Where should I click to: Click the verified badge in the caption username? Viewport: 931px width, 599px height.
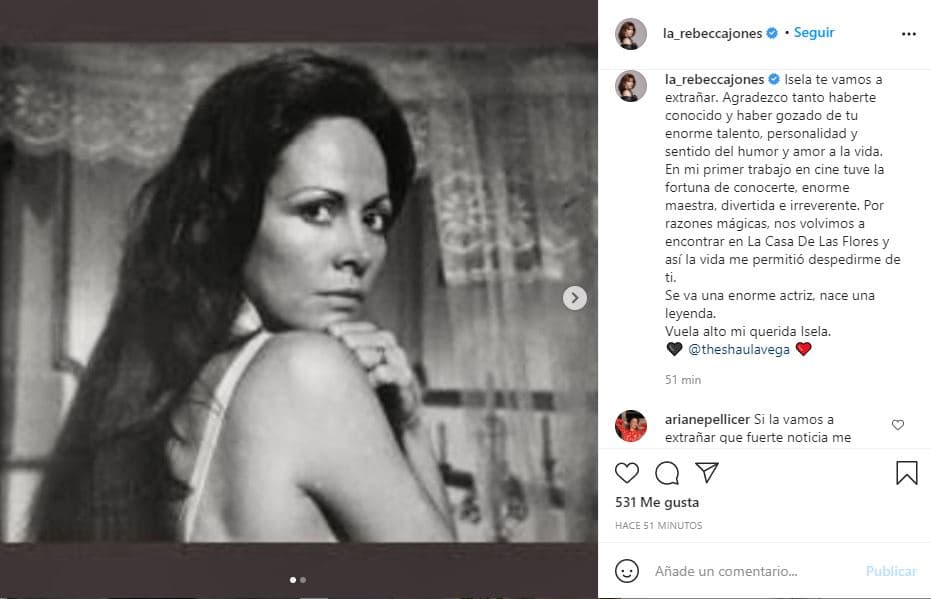pos(775,79)
